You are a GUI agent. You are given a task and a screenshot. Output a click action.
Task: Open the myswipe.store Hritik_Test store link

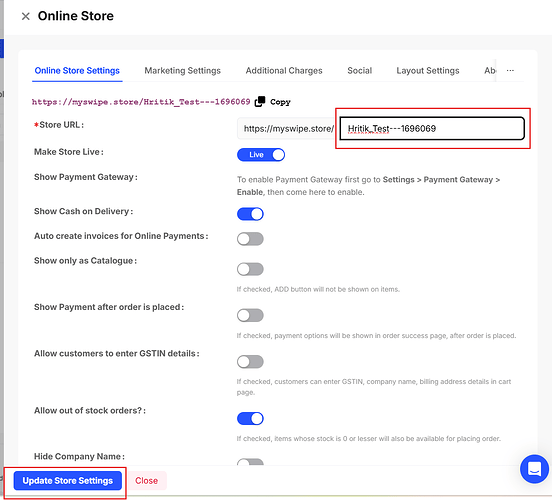click(141, 102)
